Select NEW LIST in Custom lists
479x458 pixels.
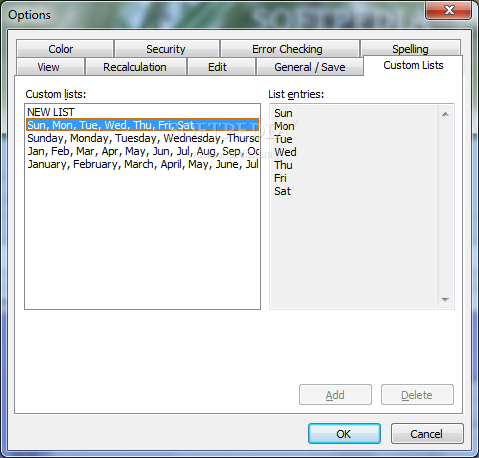pyautogui.click(x=142, y=112)
